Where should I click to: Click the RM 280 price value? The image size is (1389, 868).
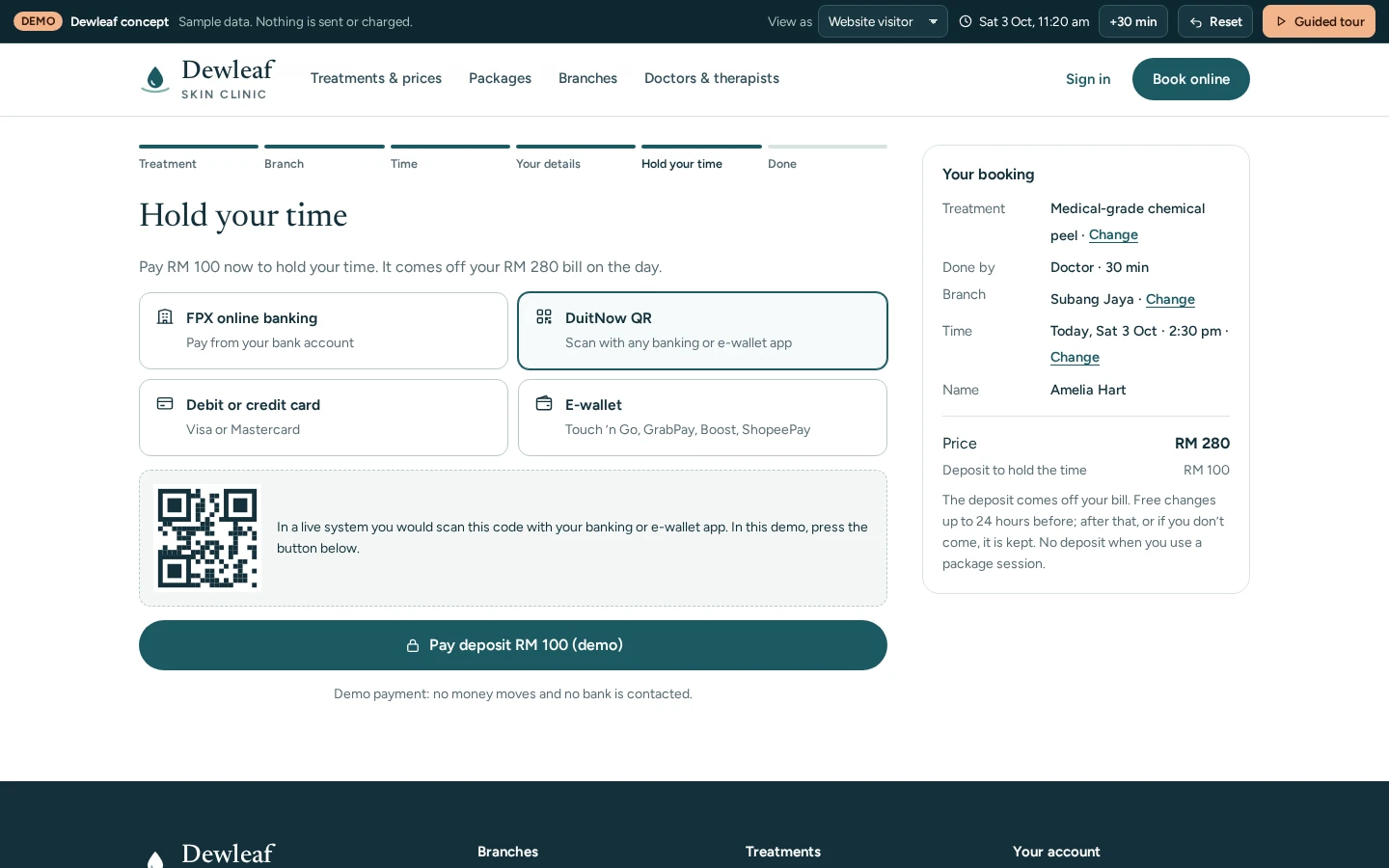(x=1202, y=444)
